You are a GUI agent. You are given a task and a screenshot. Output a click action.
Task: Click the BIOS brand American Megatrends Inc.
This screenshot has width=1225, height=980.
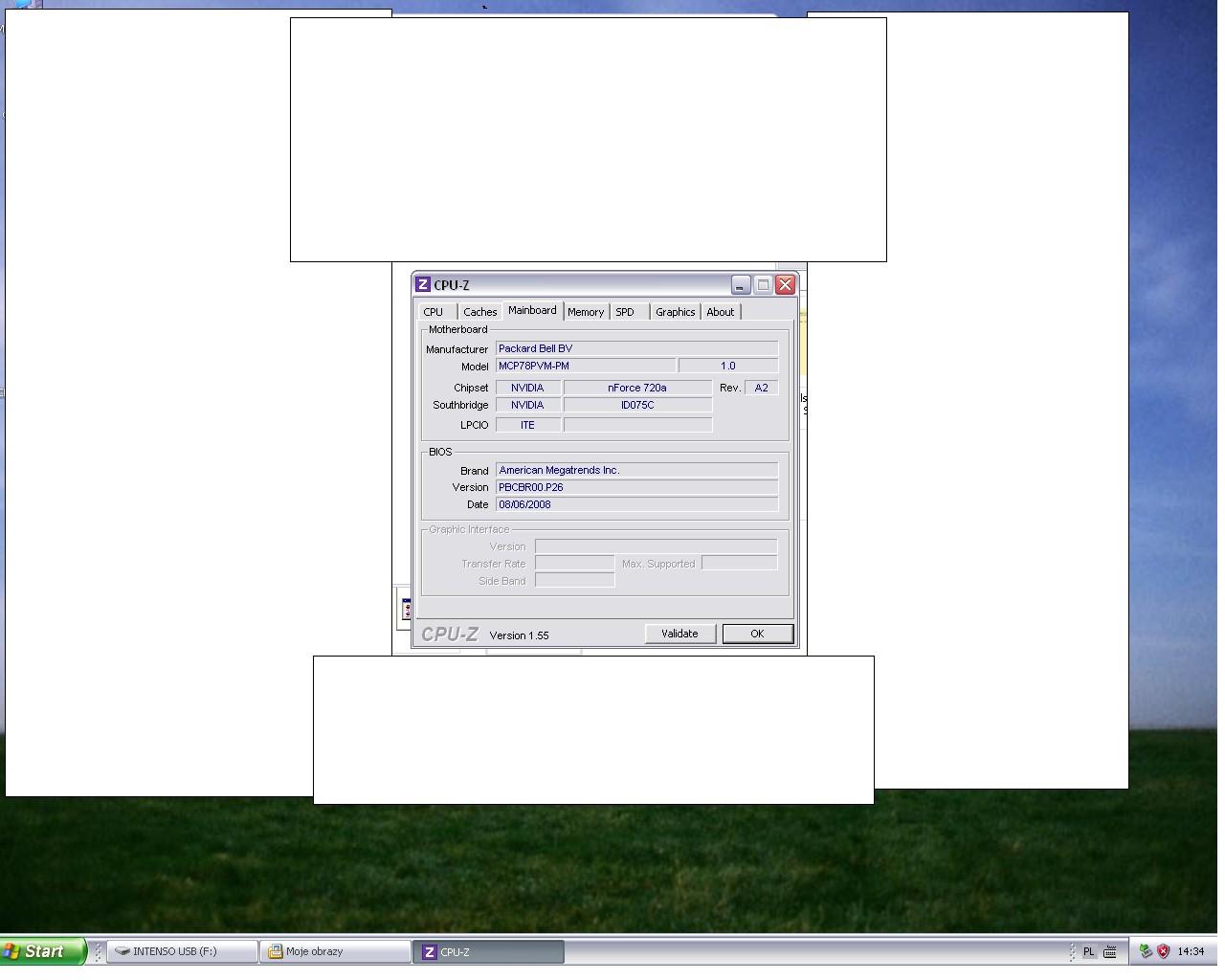point(637,471)
